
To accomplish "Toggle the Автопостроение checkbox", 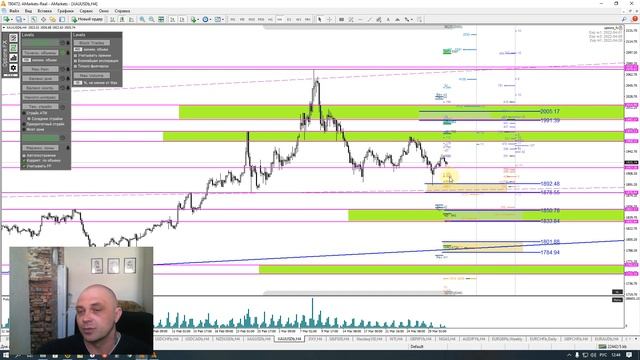I will pos(24,156).
